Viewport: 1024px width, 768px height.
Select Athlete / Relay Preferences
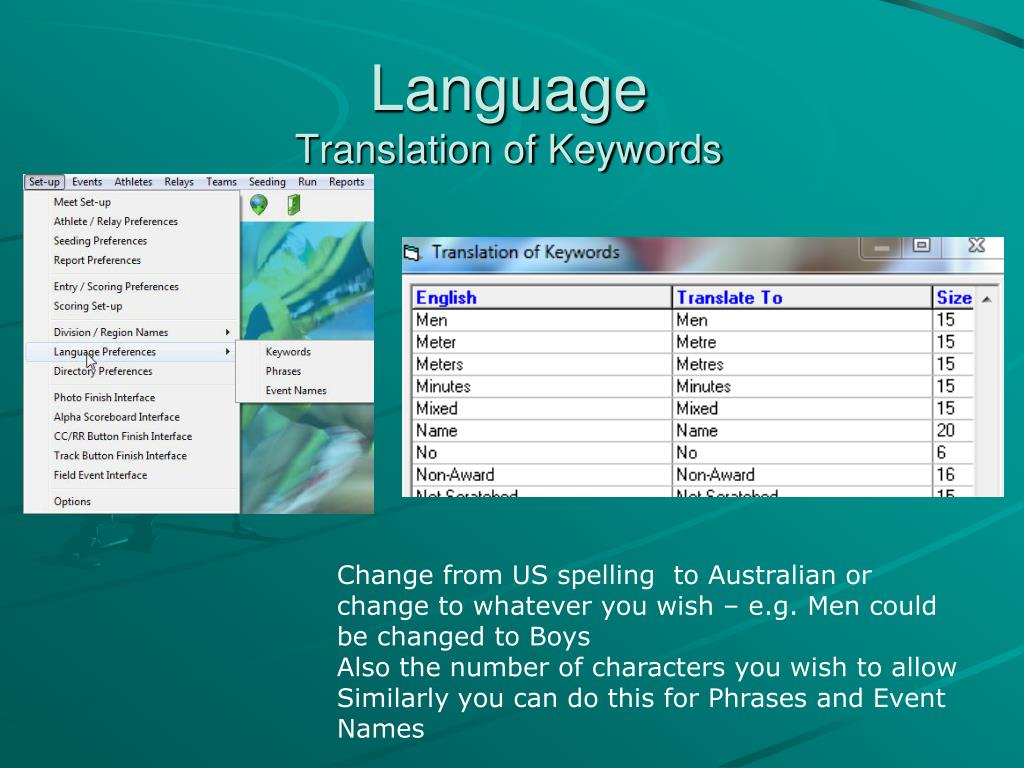tap(133, 222)
